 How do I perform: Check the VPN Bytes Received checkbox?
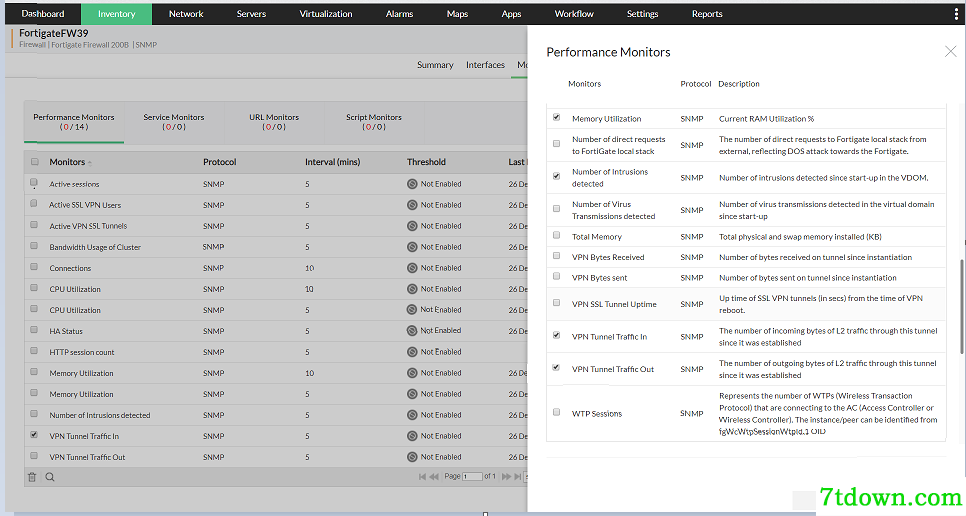tap(556, 256)
